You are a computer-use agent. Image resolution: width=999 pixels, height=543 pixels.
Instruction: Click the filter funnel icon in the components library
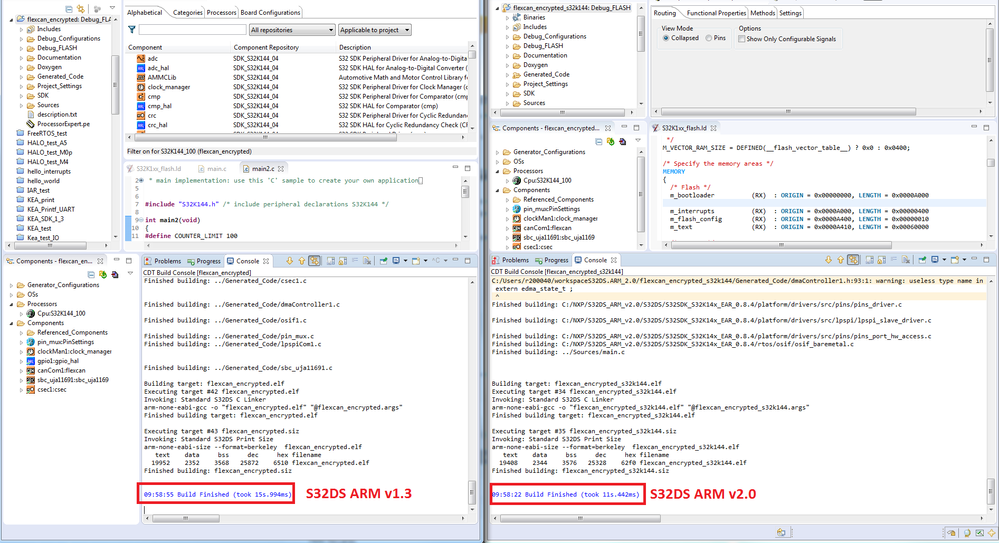[132, 29]
